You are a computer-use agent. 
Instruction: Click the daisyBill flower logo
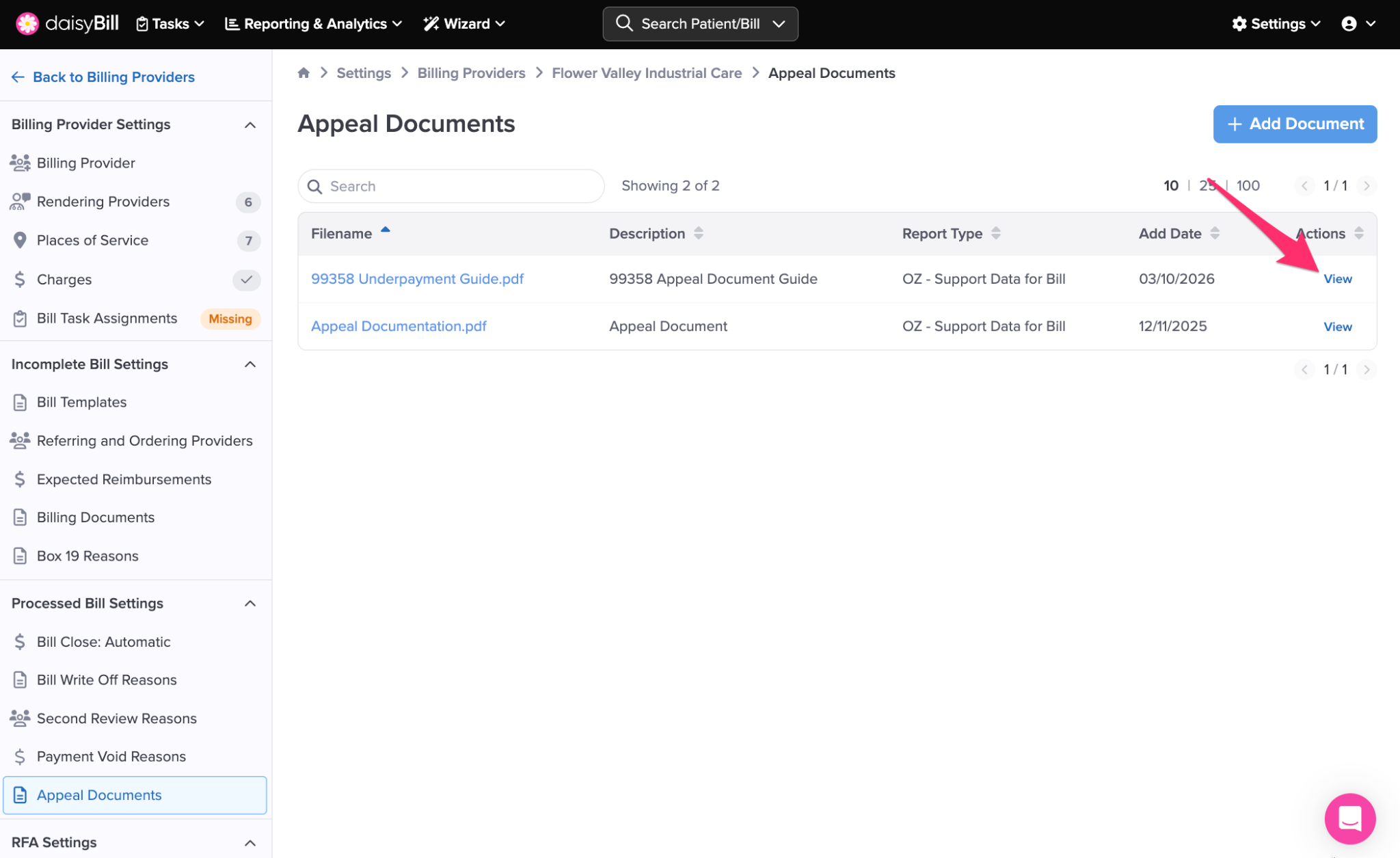[x=27, y=24]
